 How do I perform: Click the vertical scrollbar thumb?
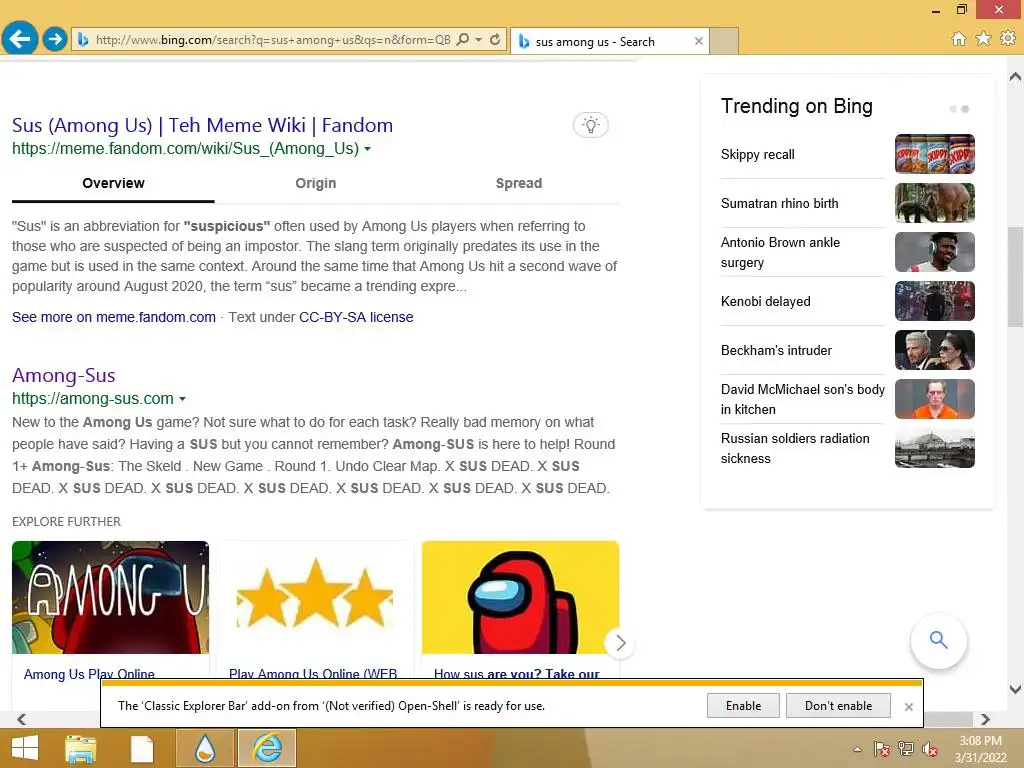(x=1015, y=276)
